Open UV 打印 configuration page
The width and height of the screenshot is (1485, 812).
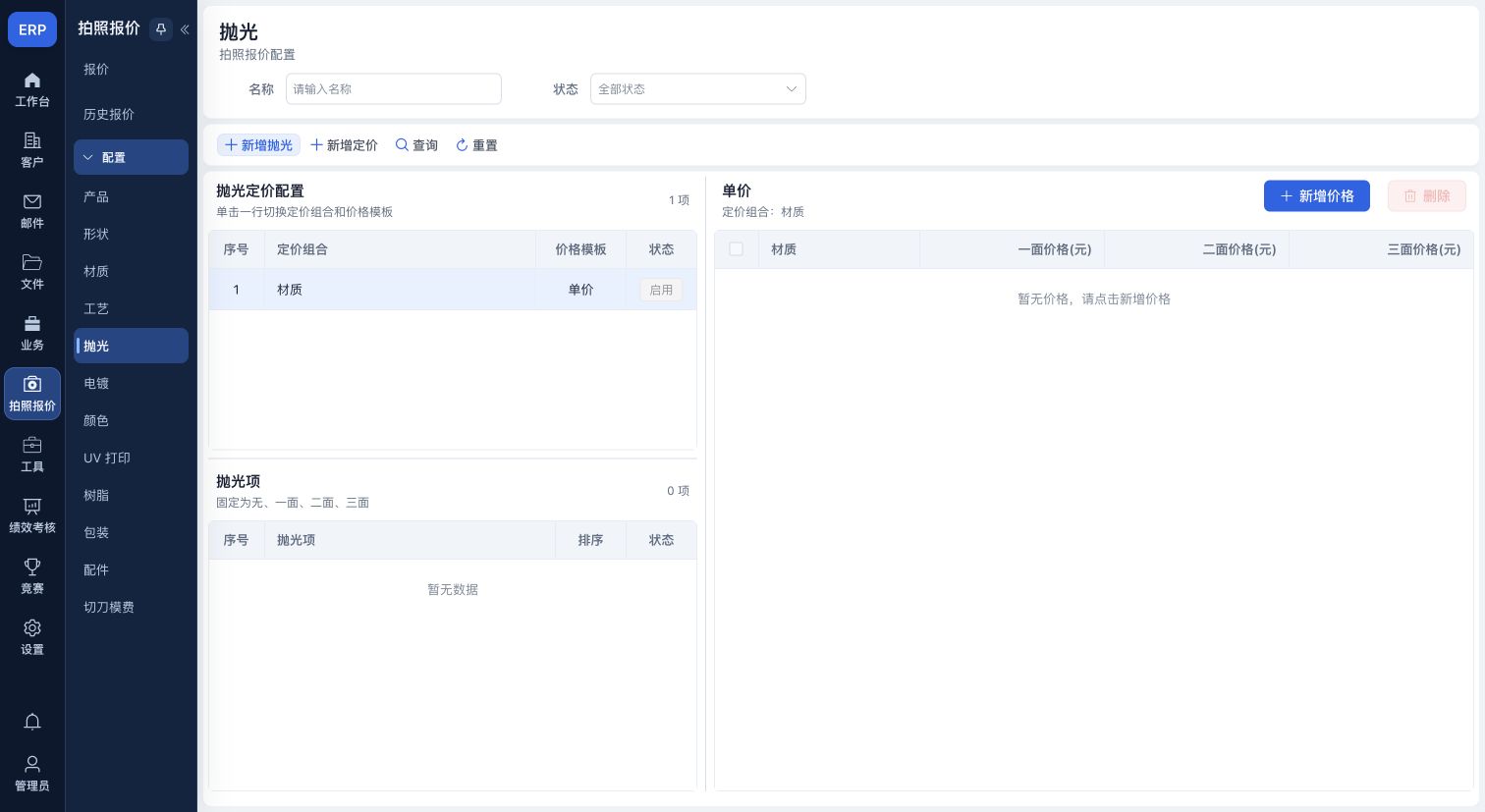coord(131,458)
